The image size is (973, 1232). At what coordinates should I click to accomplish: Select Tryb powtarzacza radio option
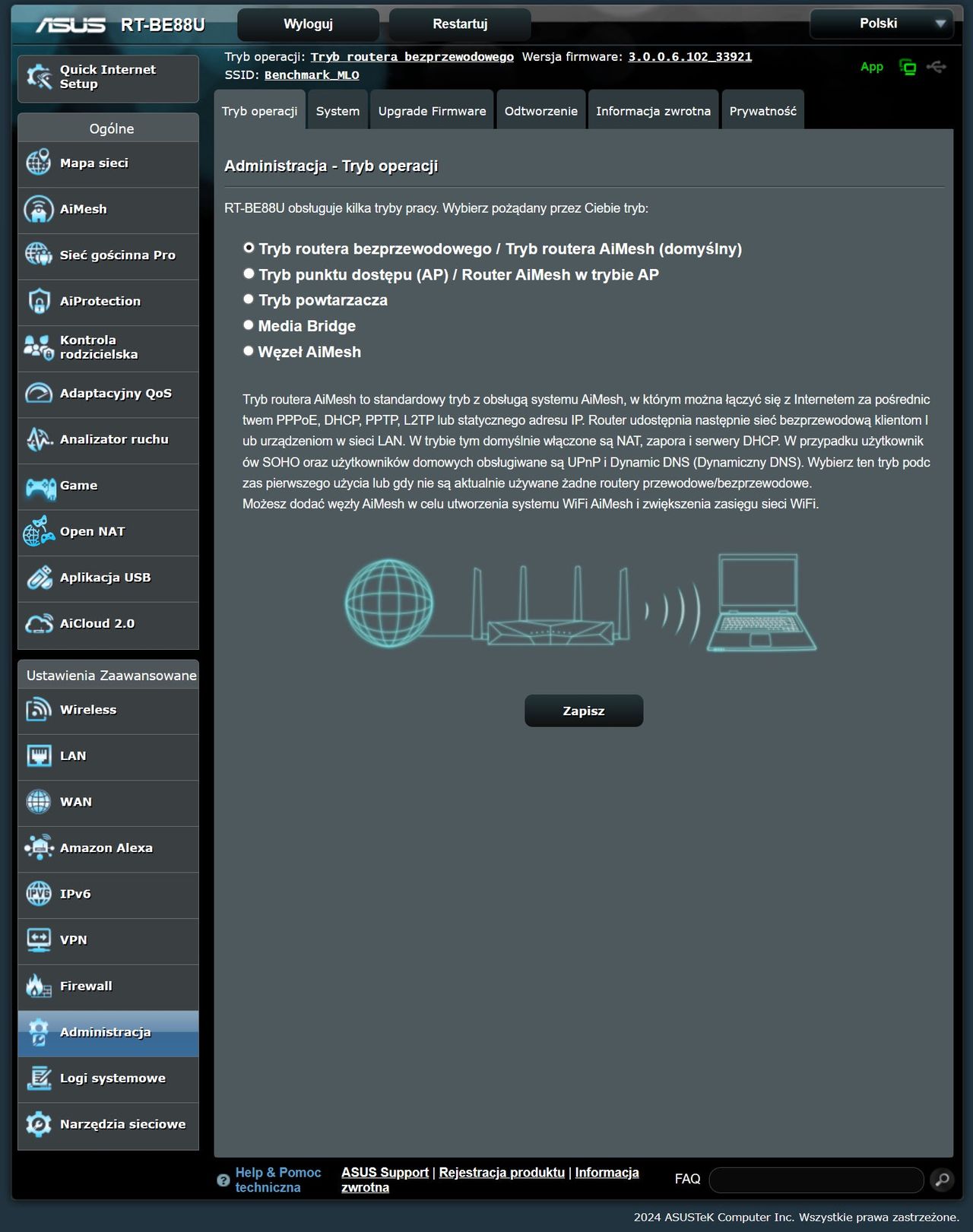(249, 299)
